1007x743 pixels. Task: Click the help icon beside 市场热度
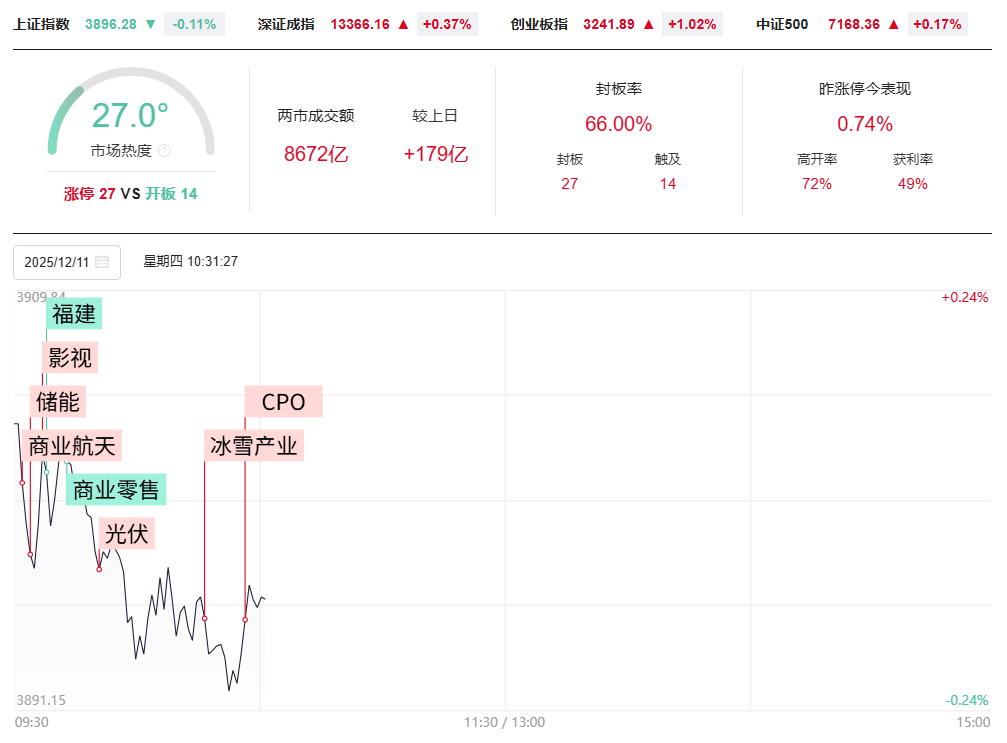pos(165,151)
